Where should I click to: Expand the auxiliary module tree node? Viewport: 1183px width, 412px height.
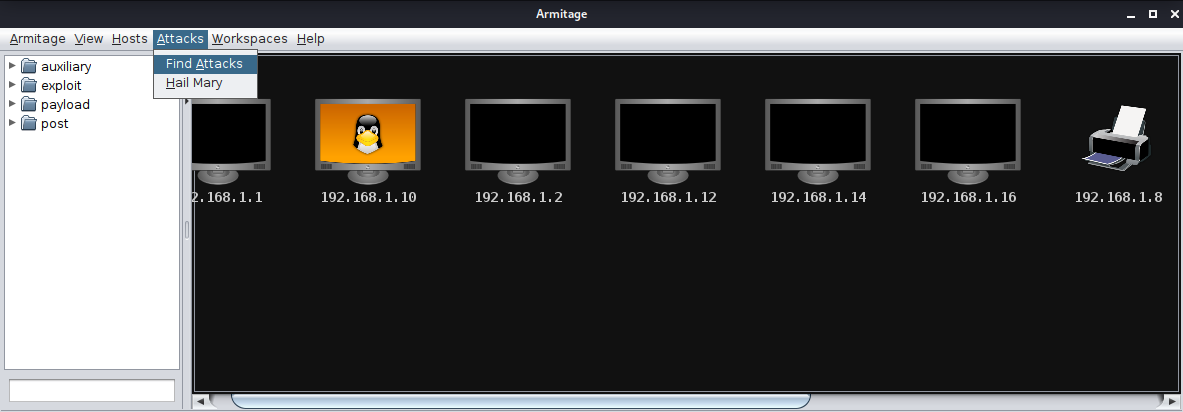pyautogui.click(x=12, y=66)
